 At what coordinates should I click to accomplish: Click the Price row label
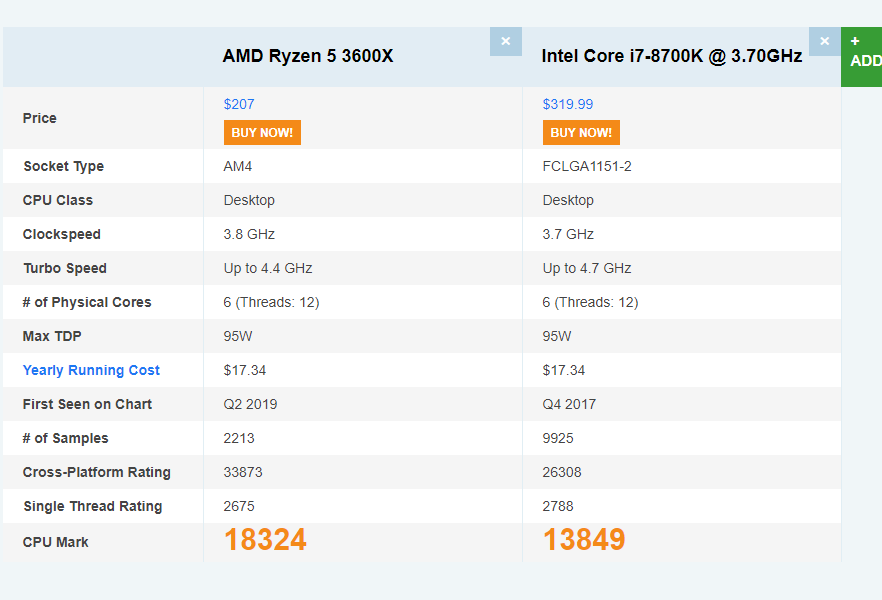tap(40, 118)
